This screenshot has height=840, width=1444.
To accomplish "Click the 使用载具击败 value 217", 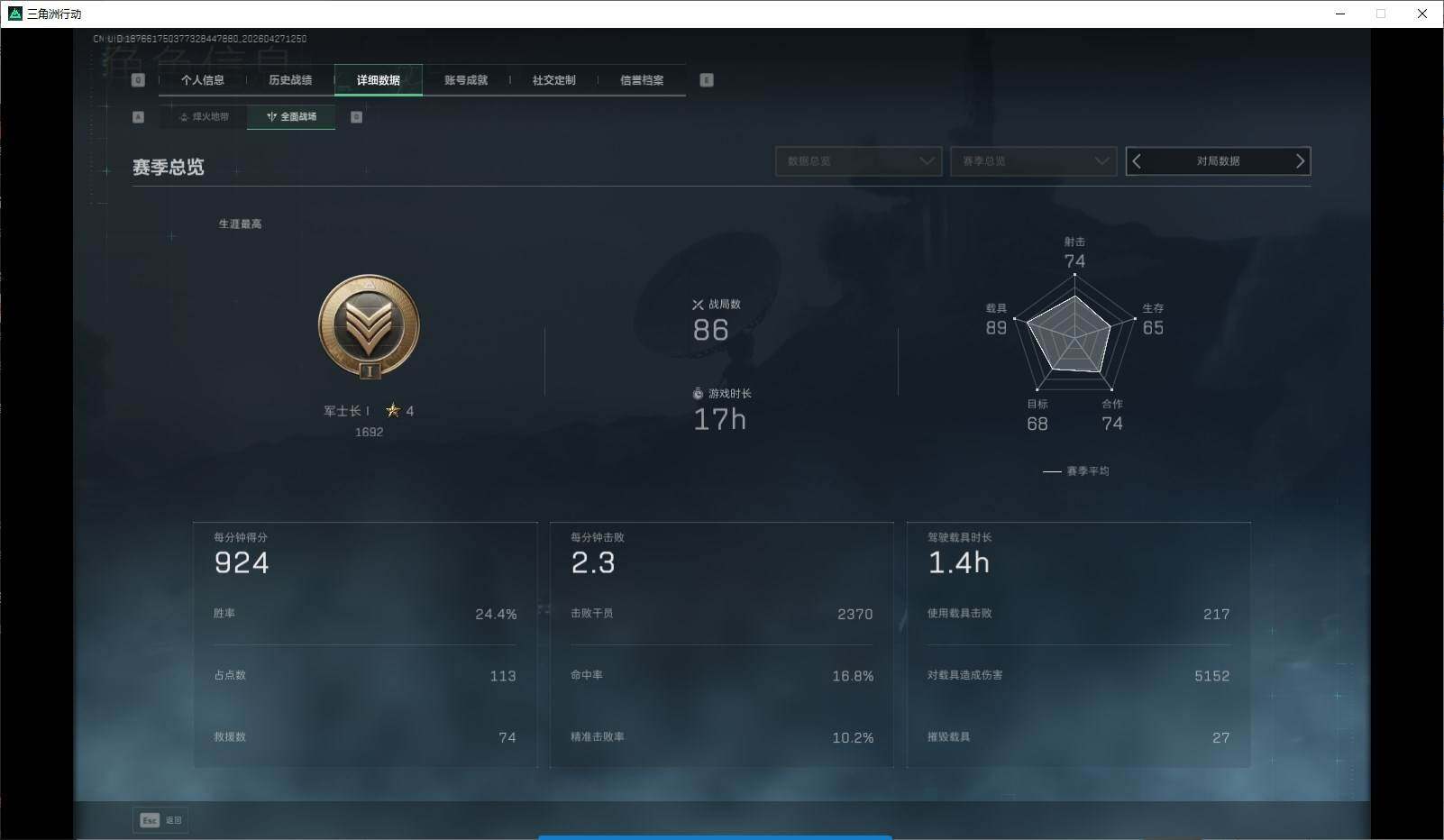I will pyautogui.click(x=1217, y=615).
